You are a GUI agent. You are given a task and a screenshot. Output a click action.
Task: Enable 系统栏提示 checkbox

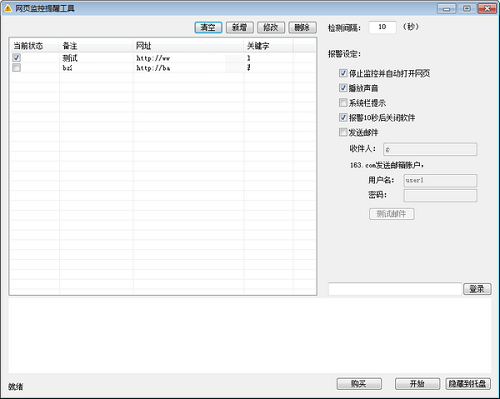[x=343, y=103]
